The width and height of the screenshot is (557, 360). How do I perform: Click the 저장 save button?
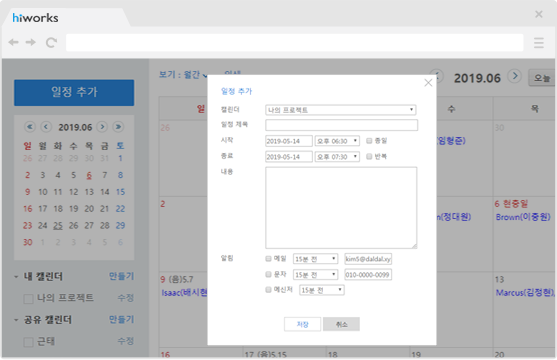click(302, 324)
